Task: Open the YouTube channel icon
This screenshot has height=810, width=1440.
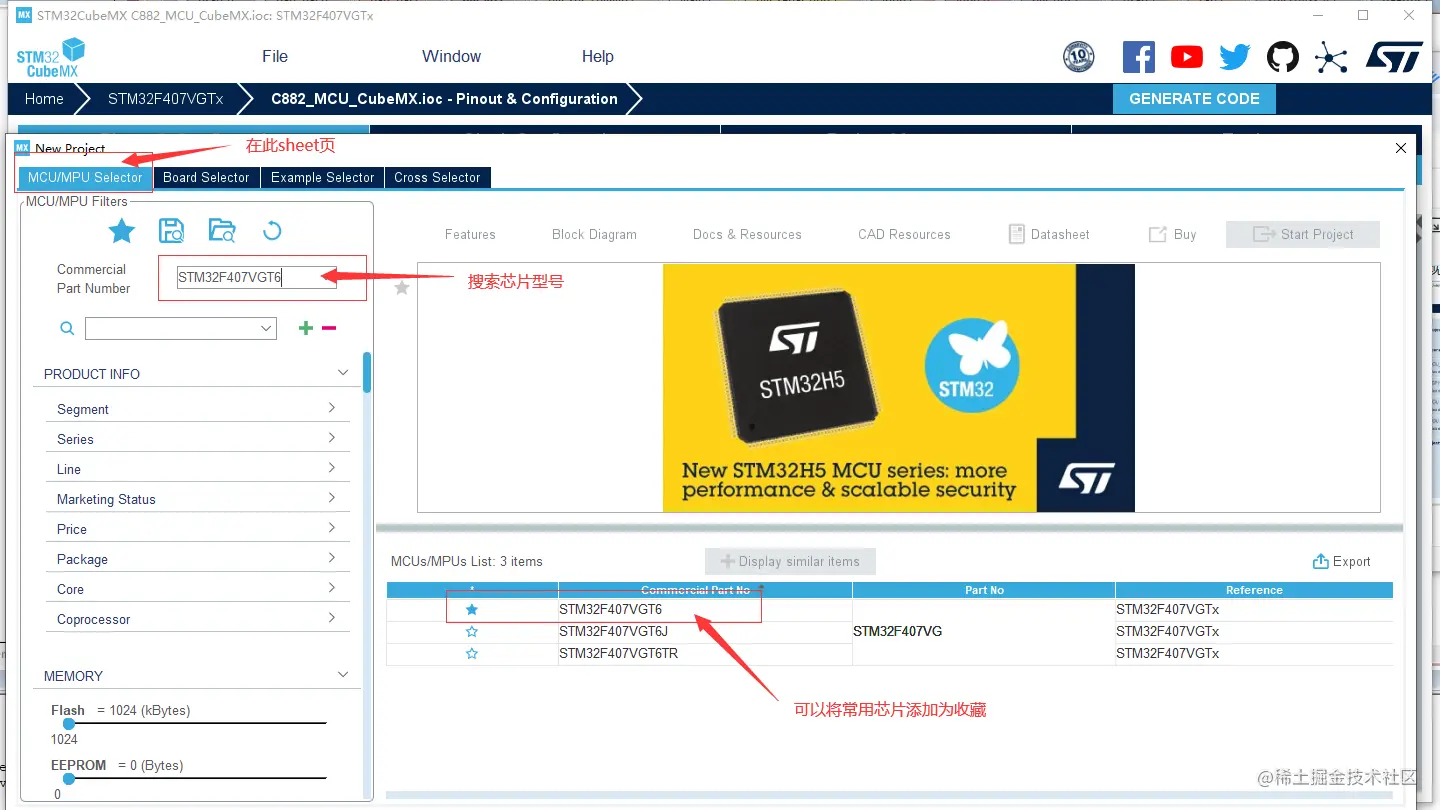Action: (1187, 57)
